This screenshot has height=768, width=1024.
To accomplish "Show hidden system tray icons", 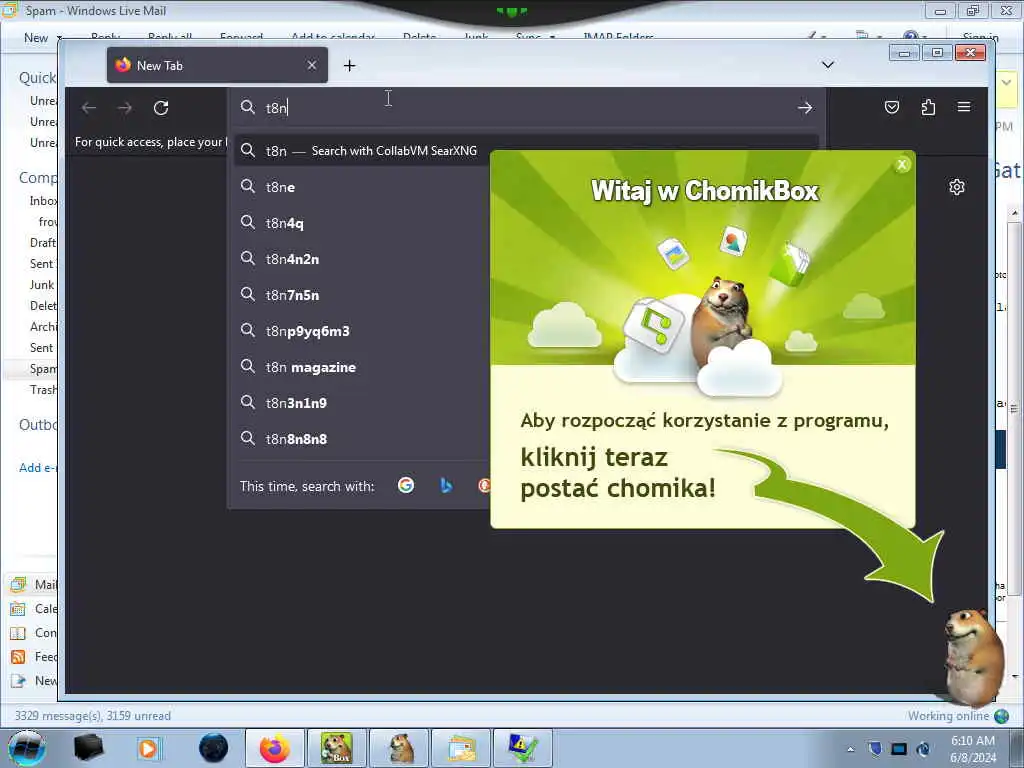I will click(850, 749).
